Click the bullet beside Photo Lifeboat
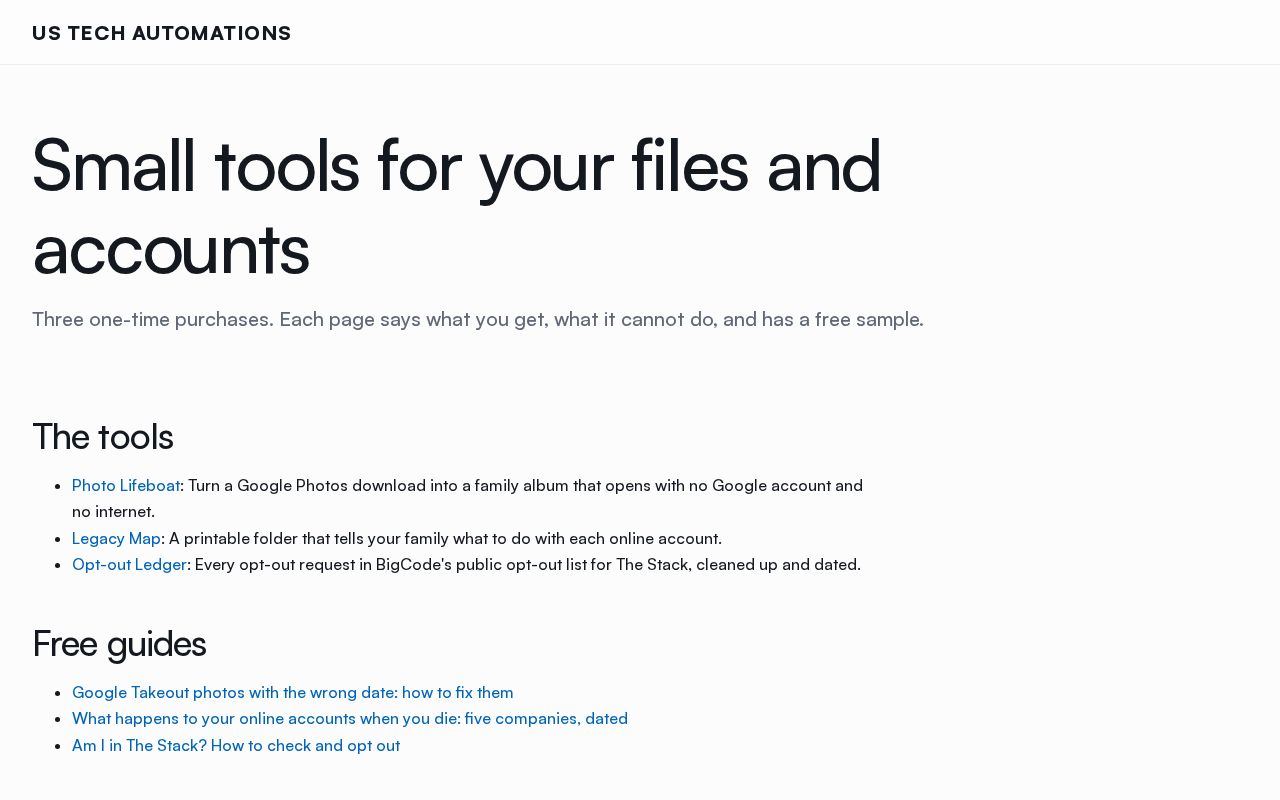 point(59,486)
